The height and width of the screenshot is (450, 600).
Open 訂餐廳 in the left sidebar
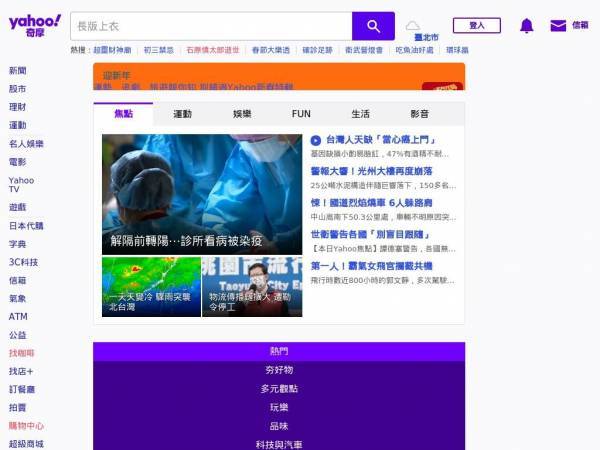click(x=22, y=390)
